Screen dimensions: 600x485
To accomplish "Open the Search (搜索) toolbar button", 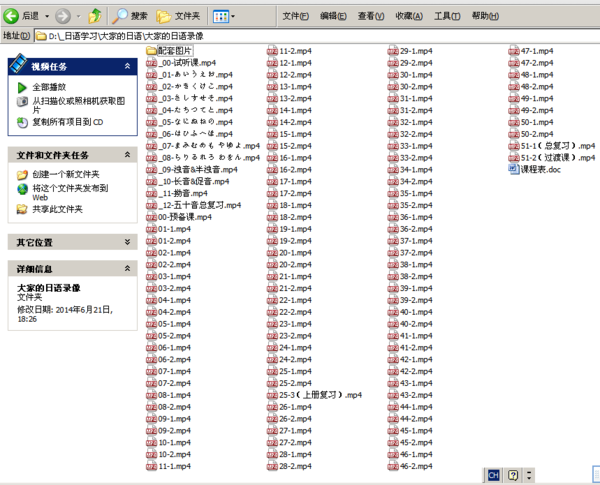I will coord(130,16).
